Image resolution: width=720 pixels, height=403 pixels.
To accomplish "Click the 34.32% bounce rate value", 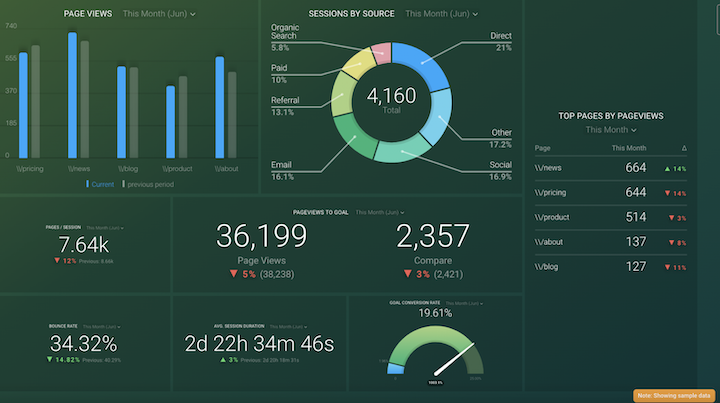I will (x=84, y=344).
